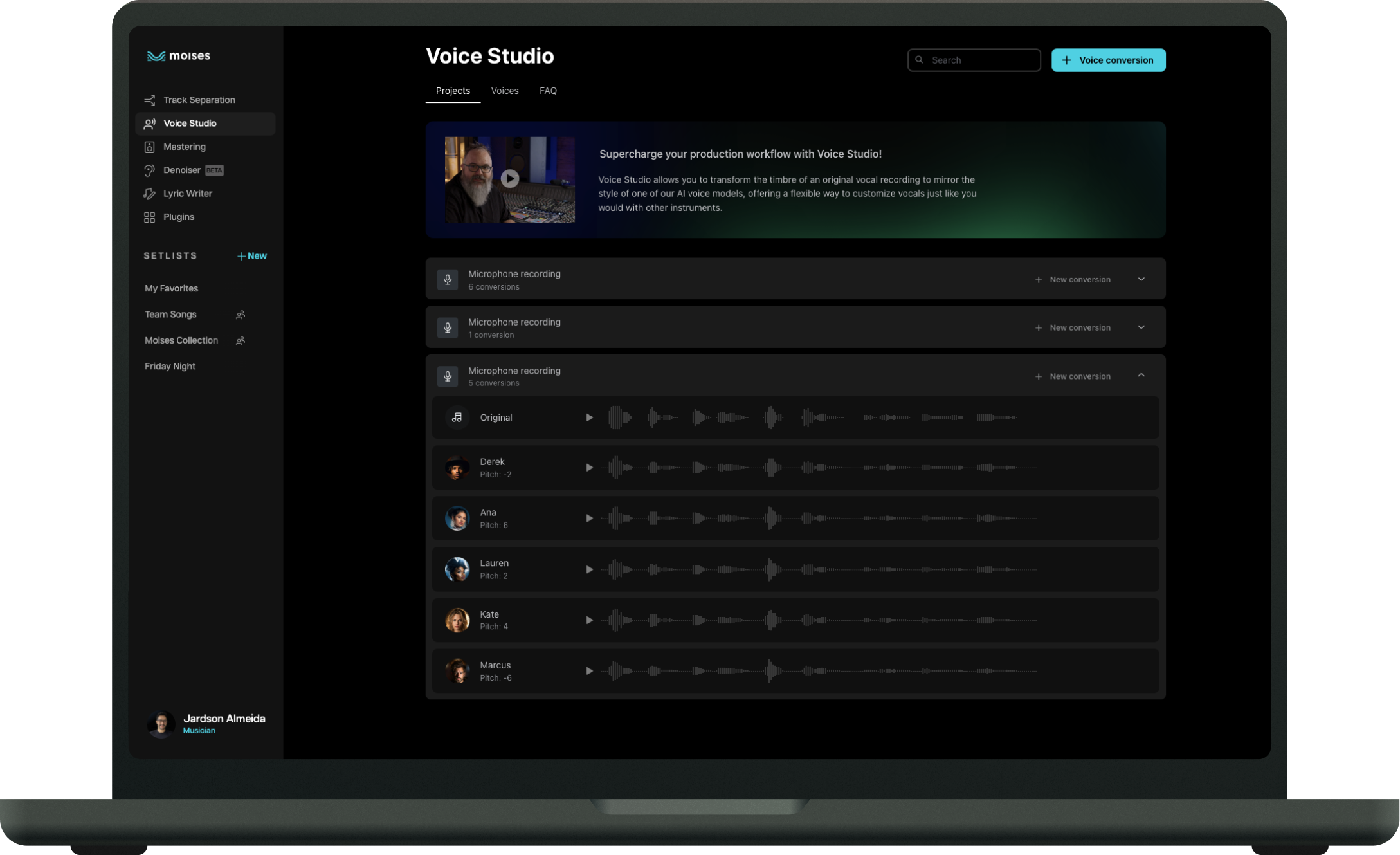Image resolution: width=1400 pixels, height=855 pixels.
Task: Open the FAQ tab
Action: pos(548,91)
